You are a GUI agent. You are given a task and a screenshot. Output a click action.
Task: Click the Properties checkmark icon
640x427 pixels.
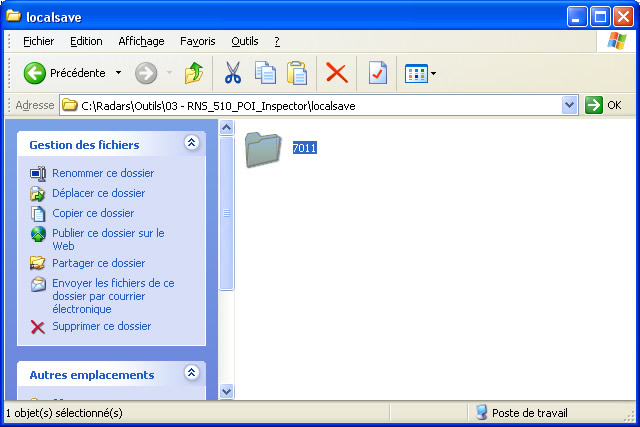pos(377,73)
